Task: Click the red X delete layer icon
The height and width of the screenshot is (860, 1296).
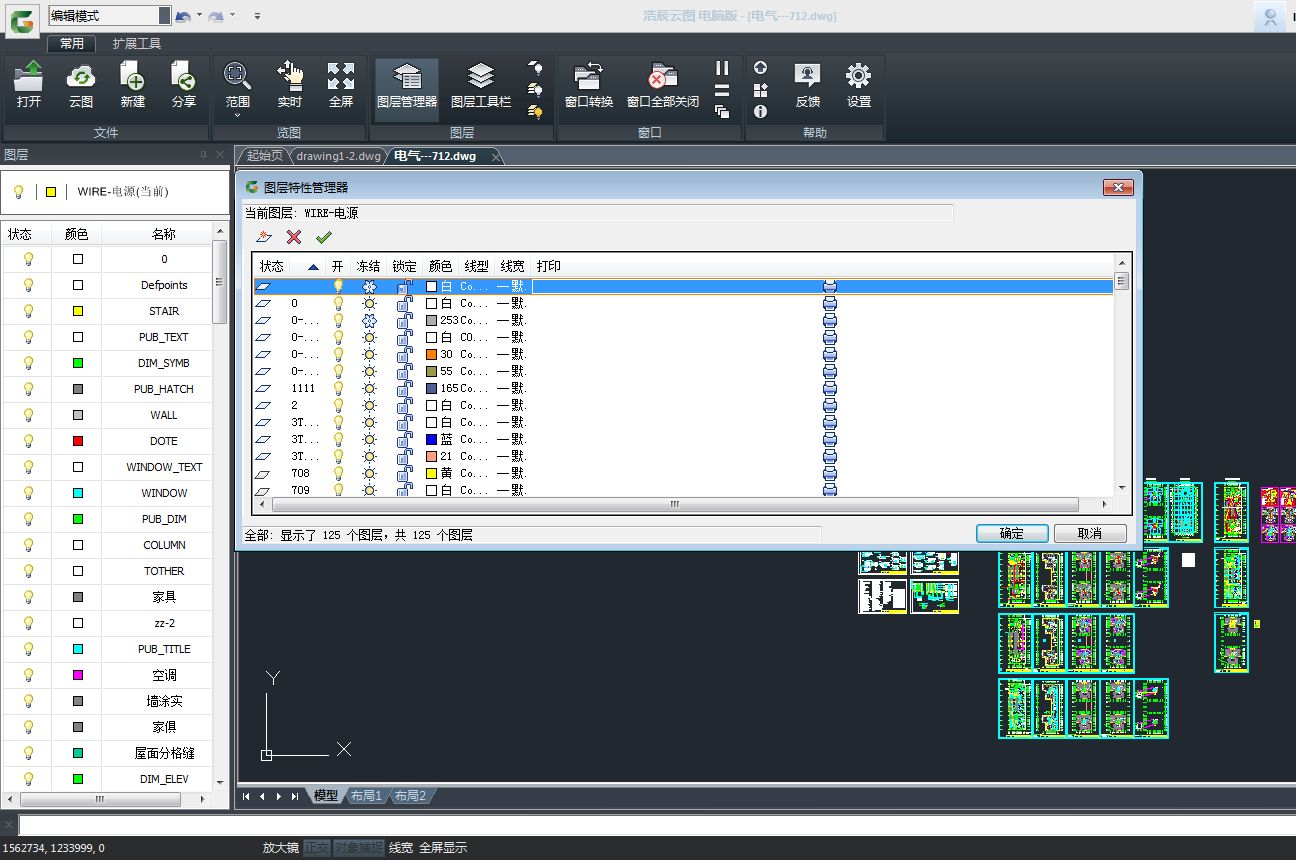Action: [294, 237]
